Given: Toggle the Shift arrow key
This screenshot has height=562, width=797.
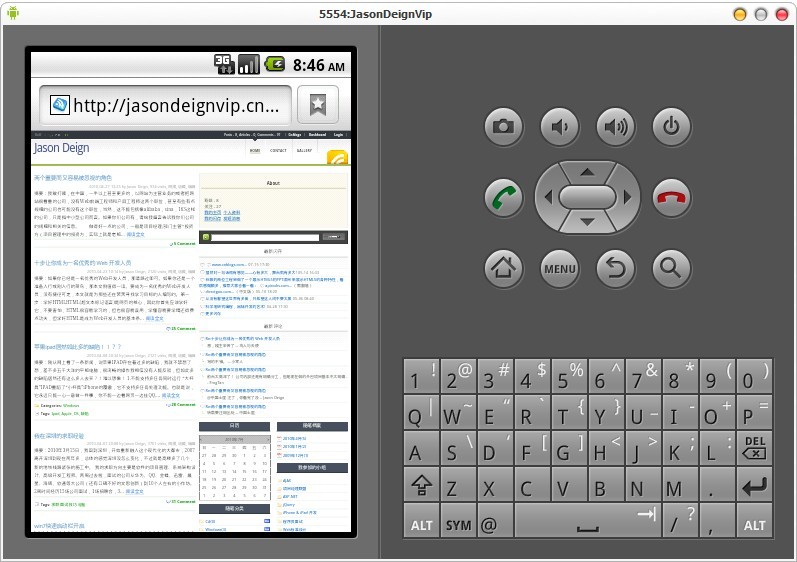Looking at the screenshot, I should point(421,485).
